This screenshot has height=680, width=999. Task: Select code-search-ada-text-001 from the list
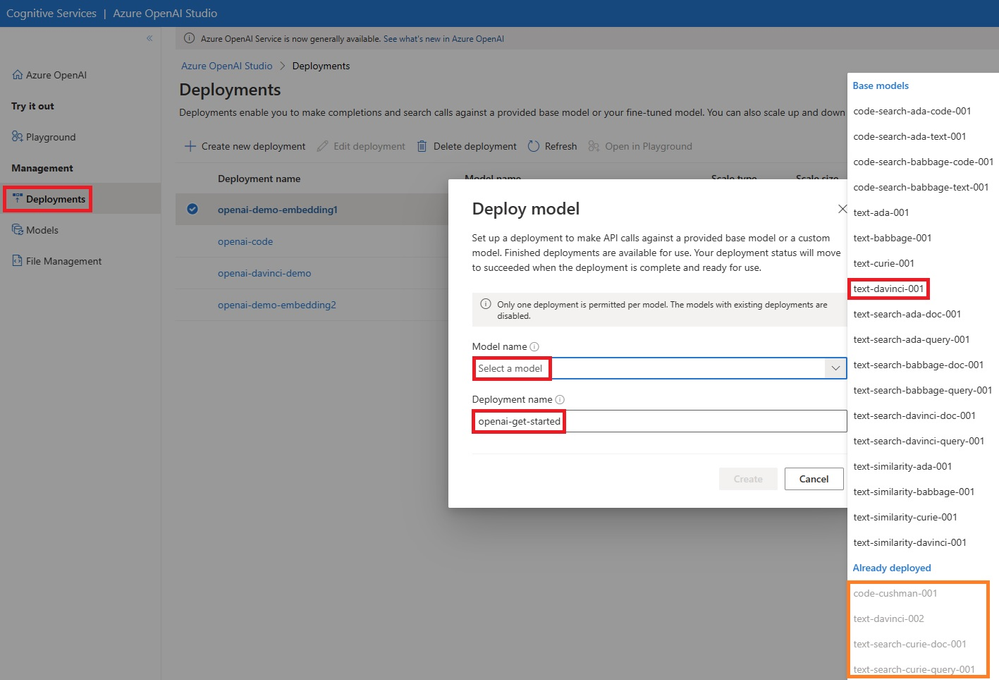point(909,136)
